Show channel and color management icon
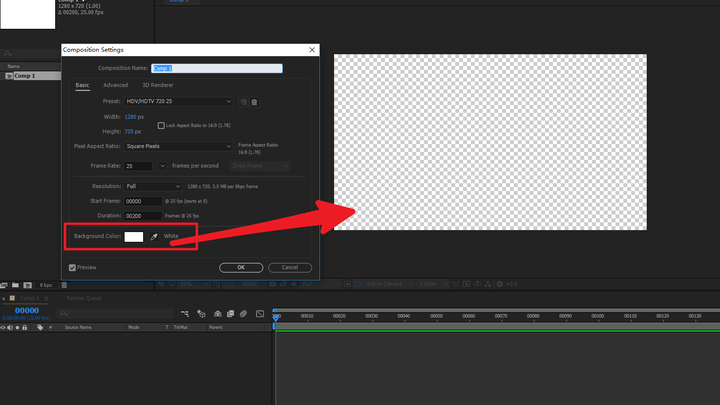This screenshot has height=405, width=720. coord(294,284)
